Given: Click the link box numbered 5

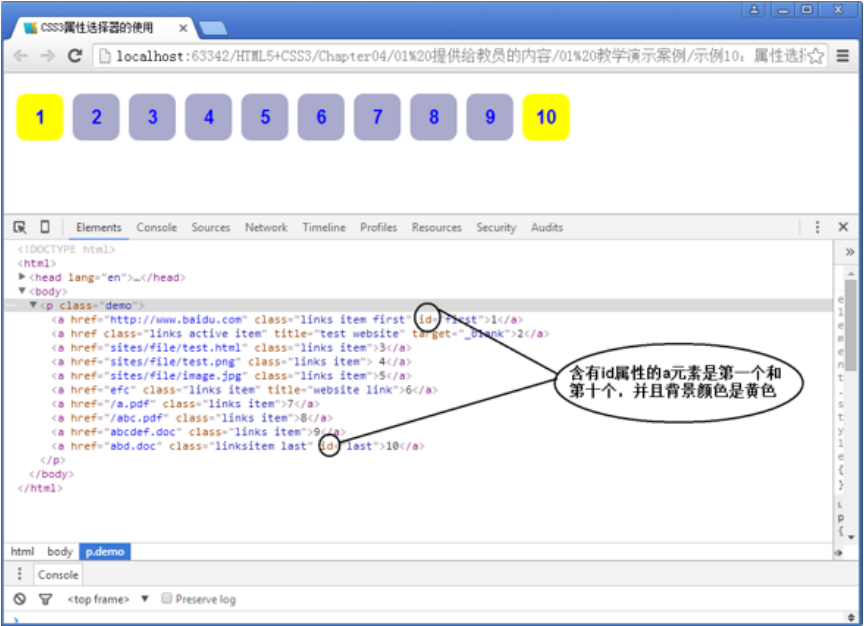Looking at the screenshot, I should [264, 117].
